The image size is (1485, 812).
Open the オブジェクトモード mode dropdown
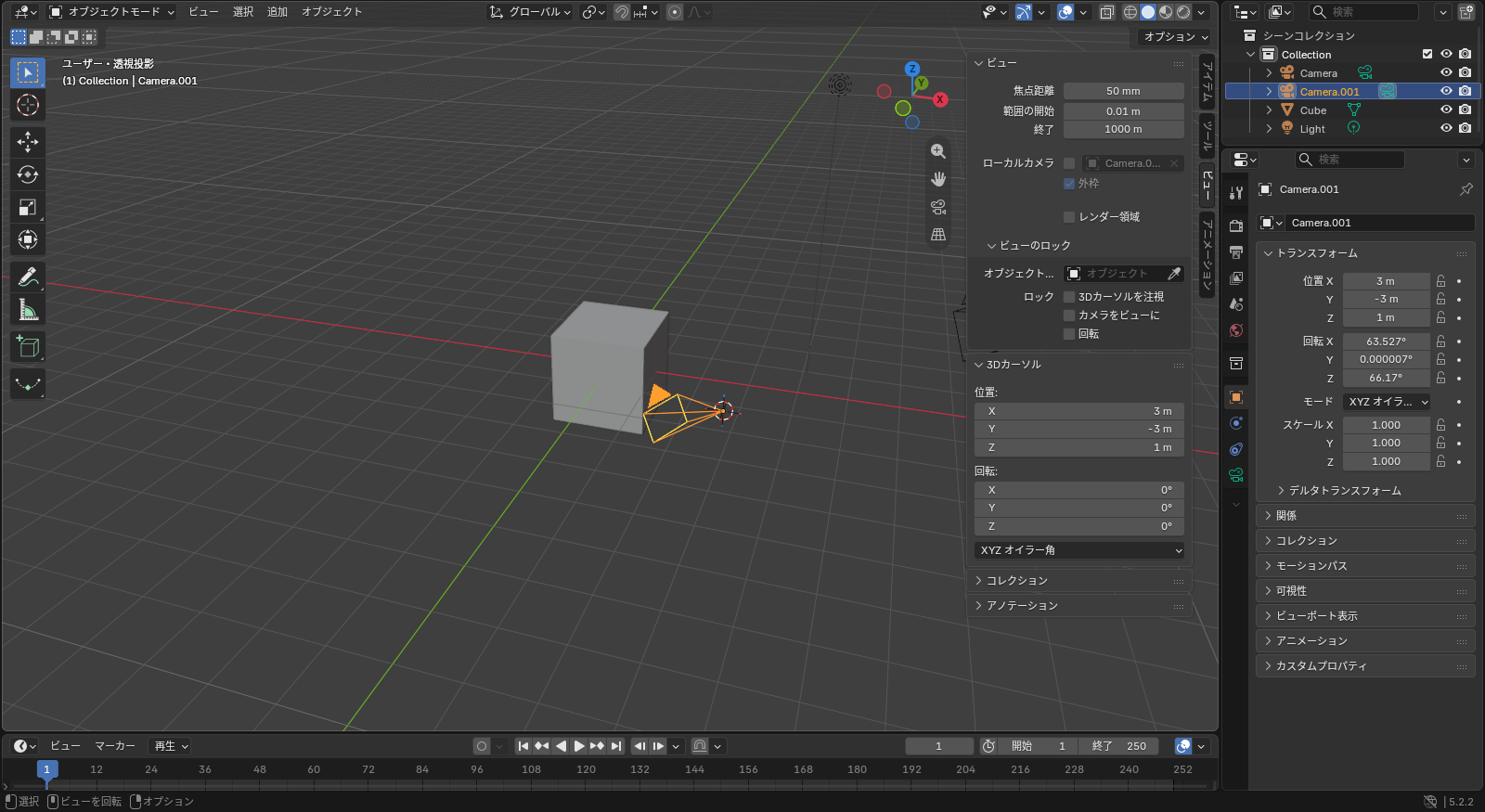(x=111, y=12)
